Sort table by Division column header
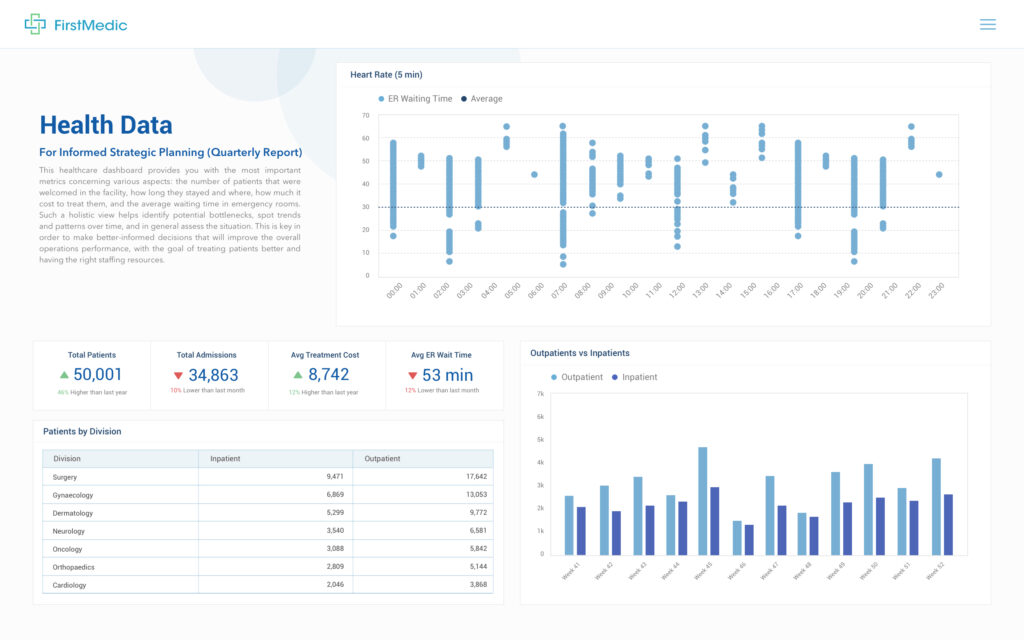 click(x=67, y=459)
